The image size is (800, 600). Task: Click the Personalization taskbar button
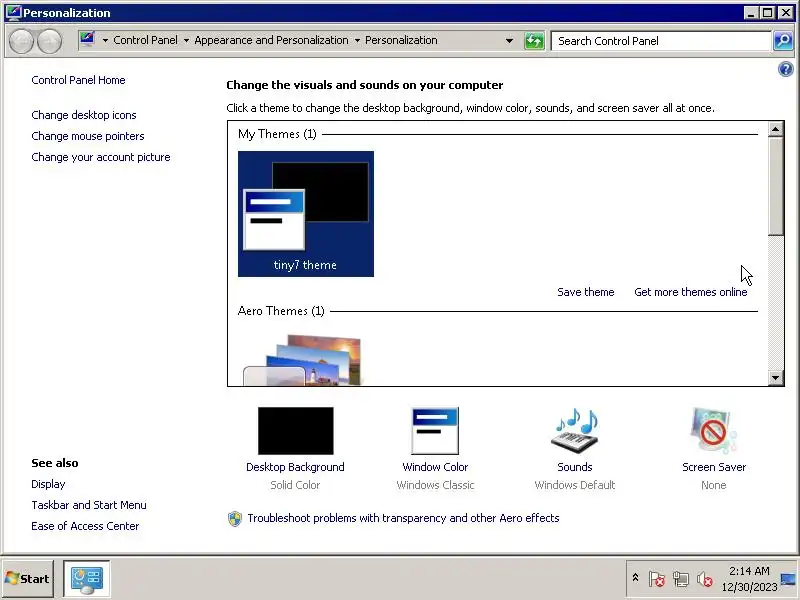[x=87, y=579]
